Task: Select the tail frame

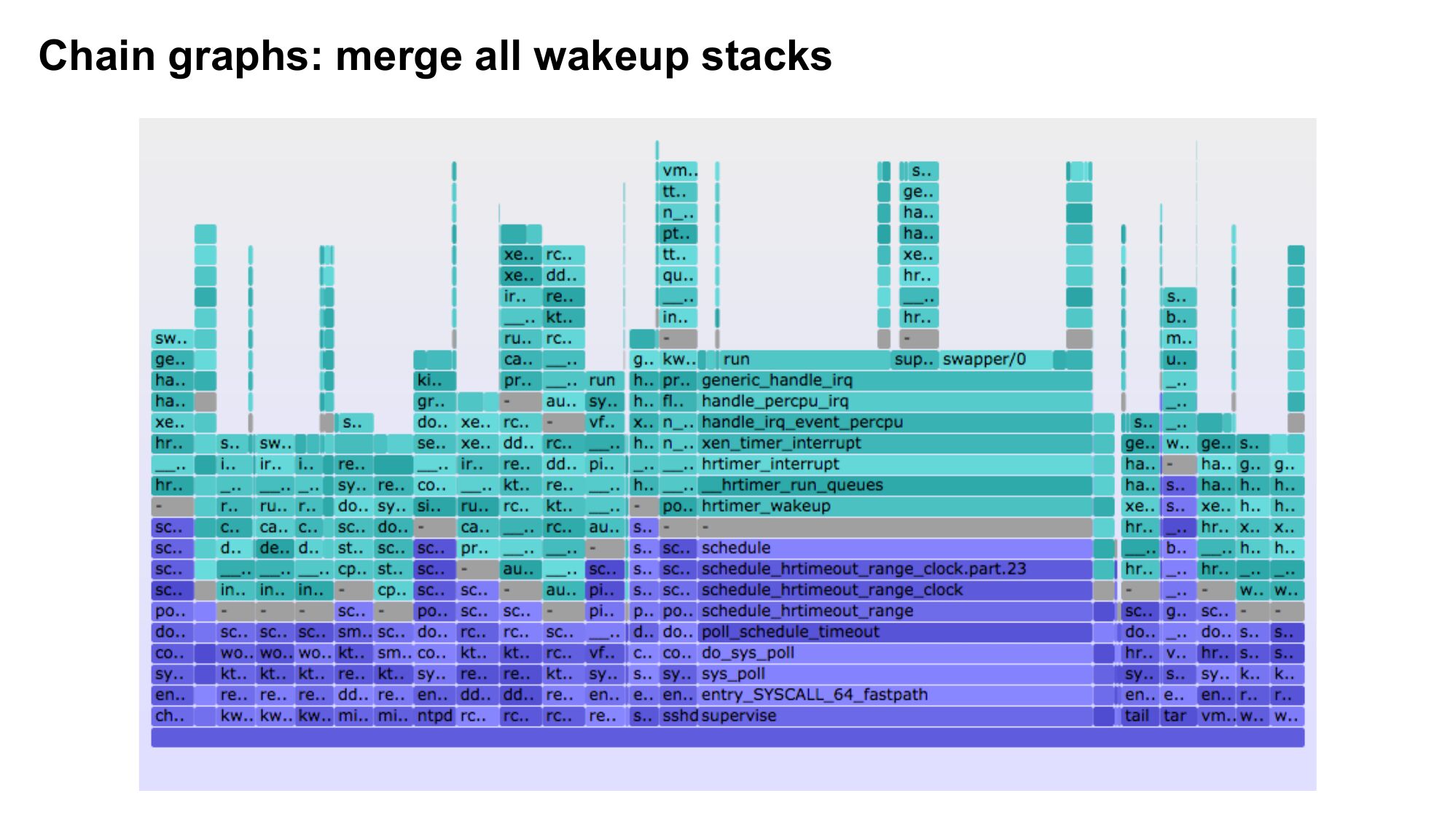Action: tap(1138, 716)
